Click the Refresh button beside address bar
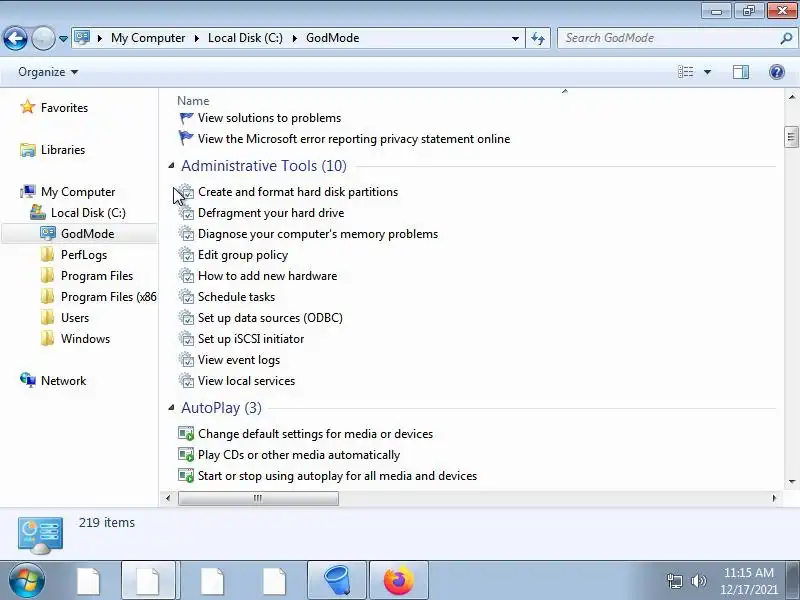 tap(538, 38)
